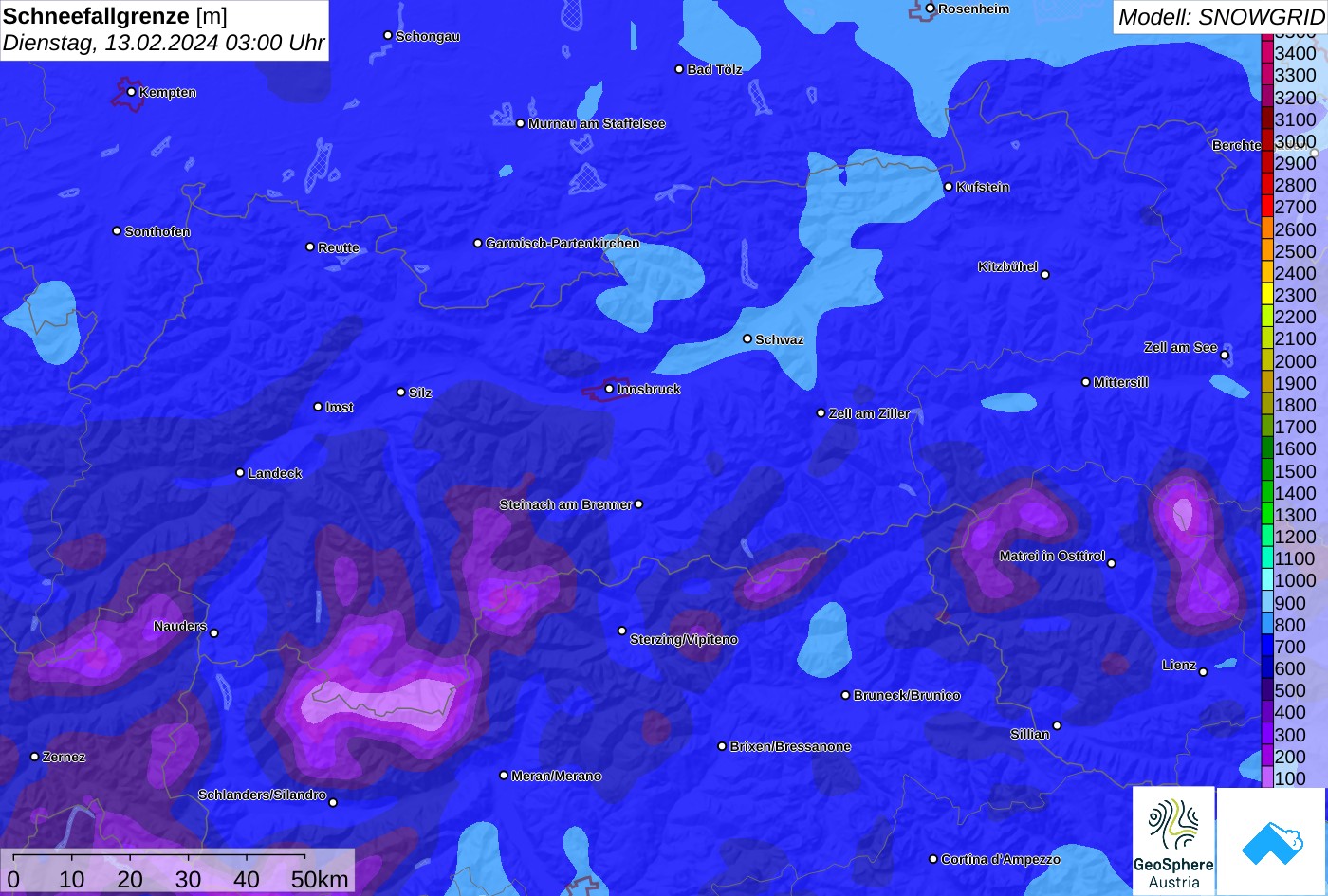
Task: Click the 50km scale bar label
Action: pos(320,880)
